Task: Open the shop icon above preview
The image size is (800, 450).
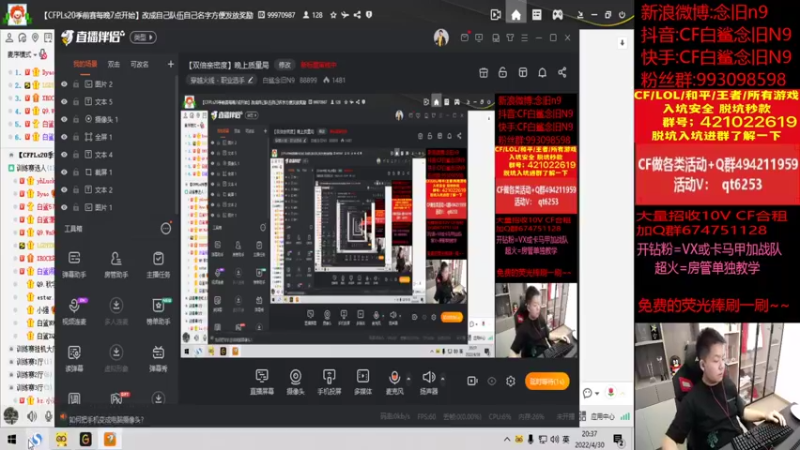Action: [x=484, y=72]
